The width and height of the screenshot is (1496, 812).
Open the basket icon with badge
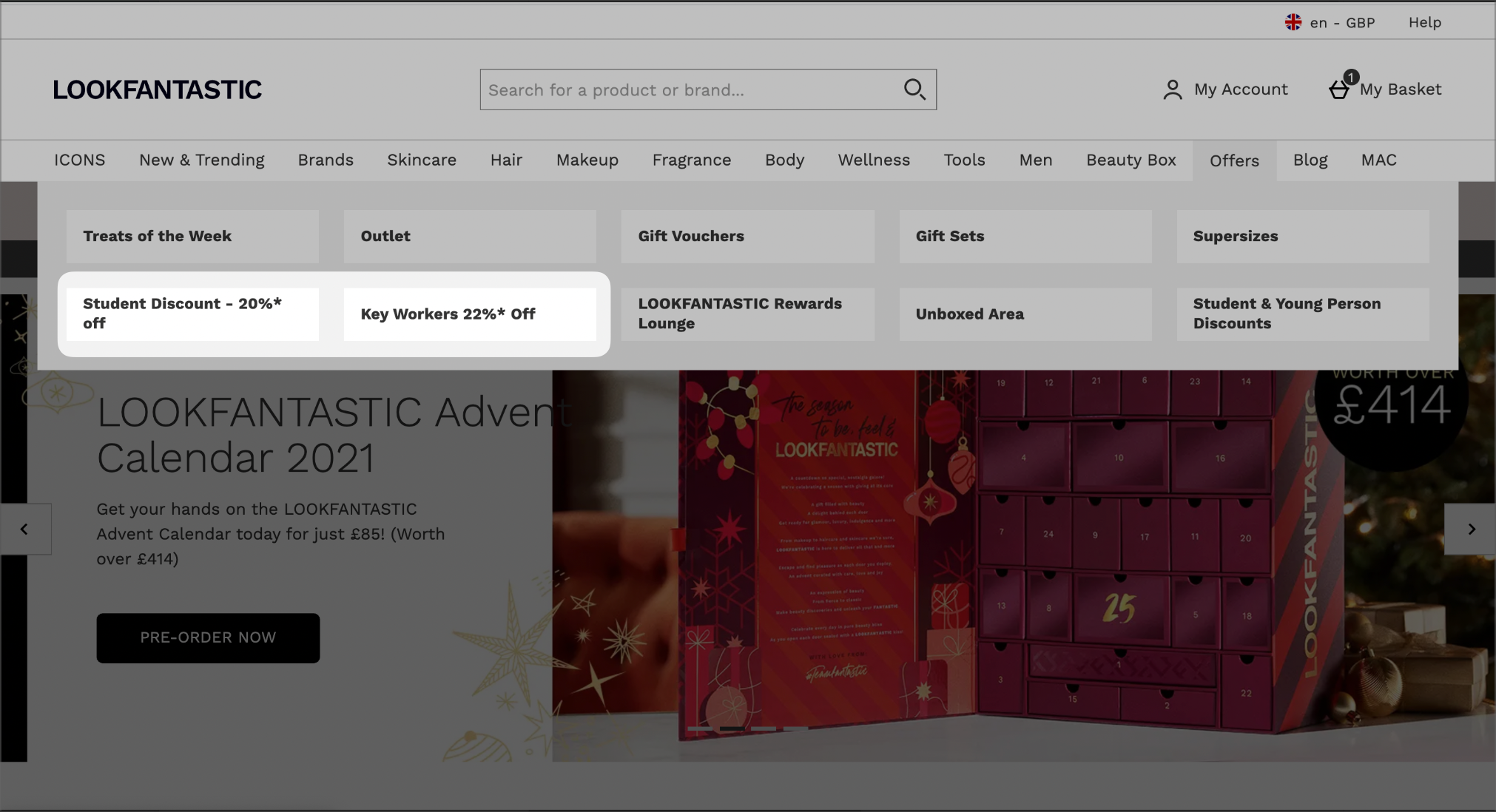click(x=1340, y=89)
